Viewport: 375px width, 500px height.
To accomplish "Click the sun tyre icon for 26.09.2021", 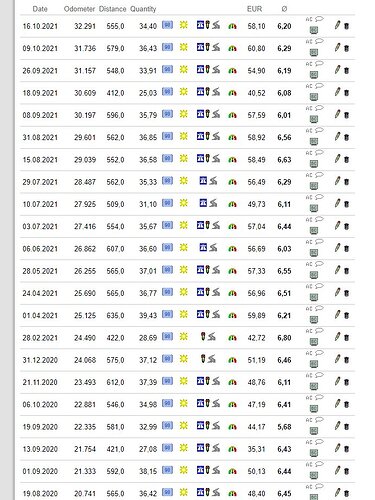I will 184,69.
